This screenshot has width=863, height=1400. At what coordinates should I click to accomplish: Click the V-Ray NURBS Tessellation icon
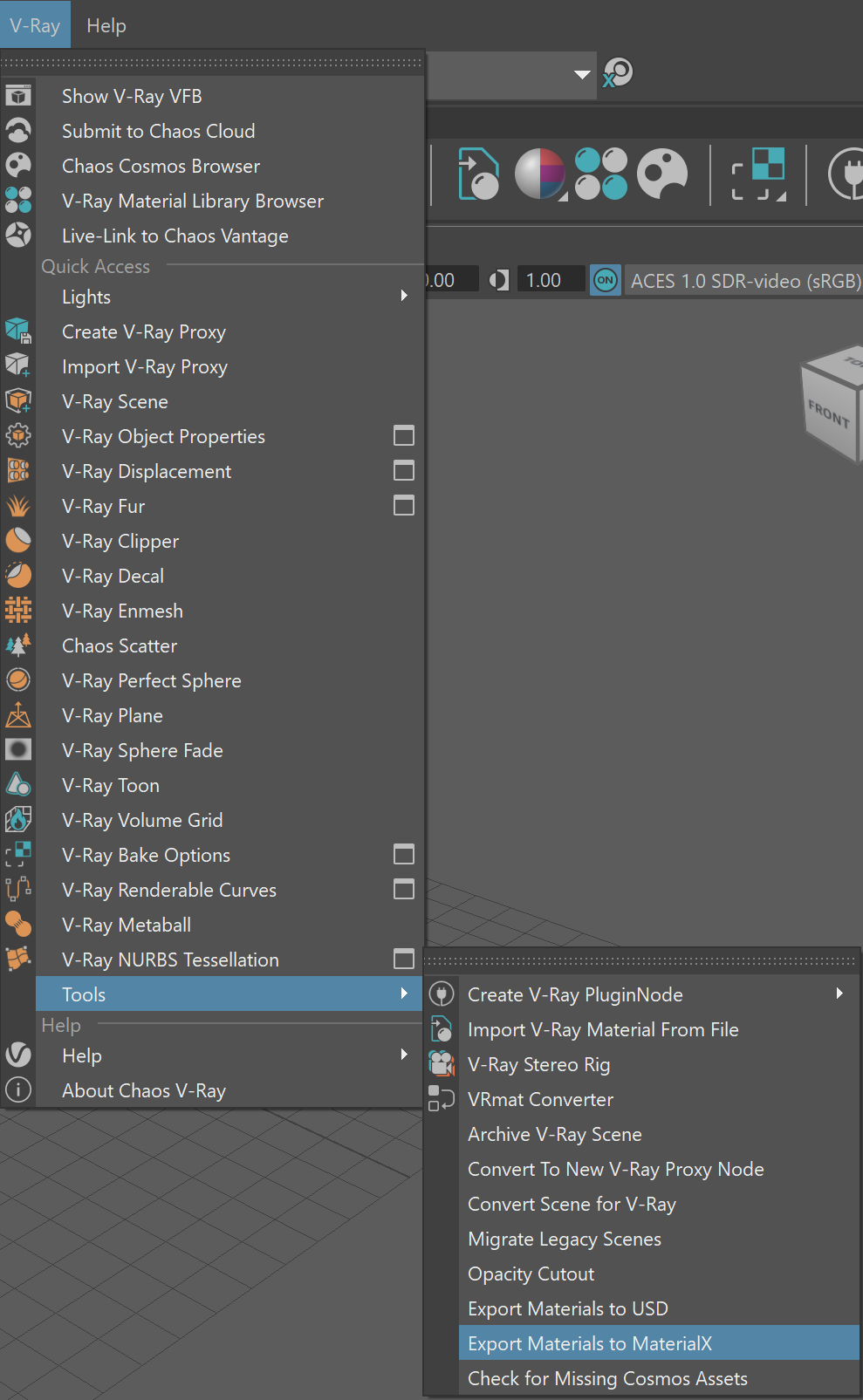point(18,959)
